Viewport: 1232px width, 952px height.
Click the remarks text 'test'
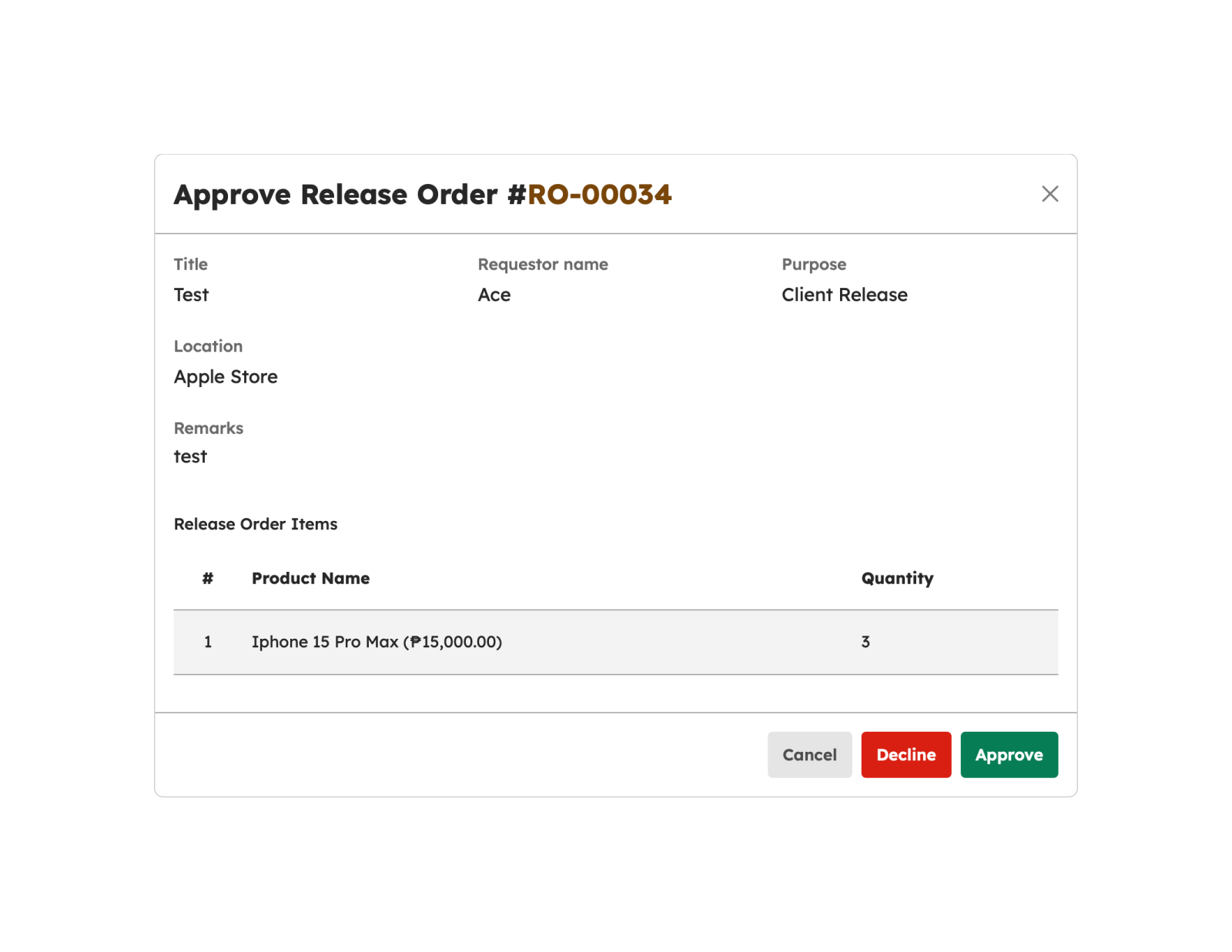coord(190,456)
